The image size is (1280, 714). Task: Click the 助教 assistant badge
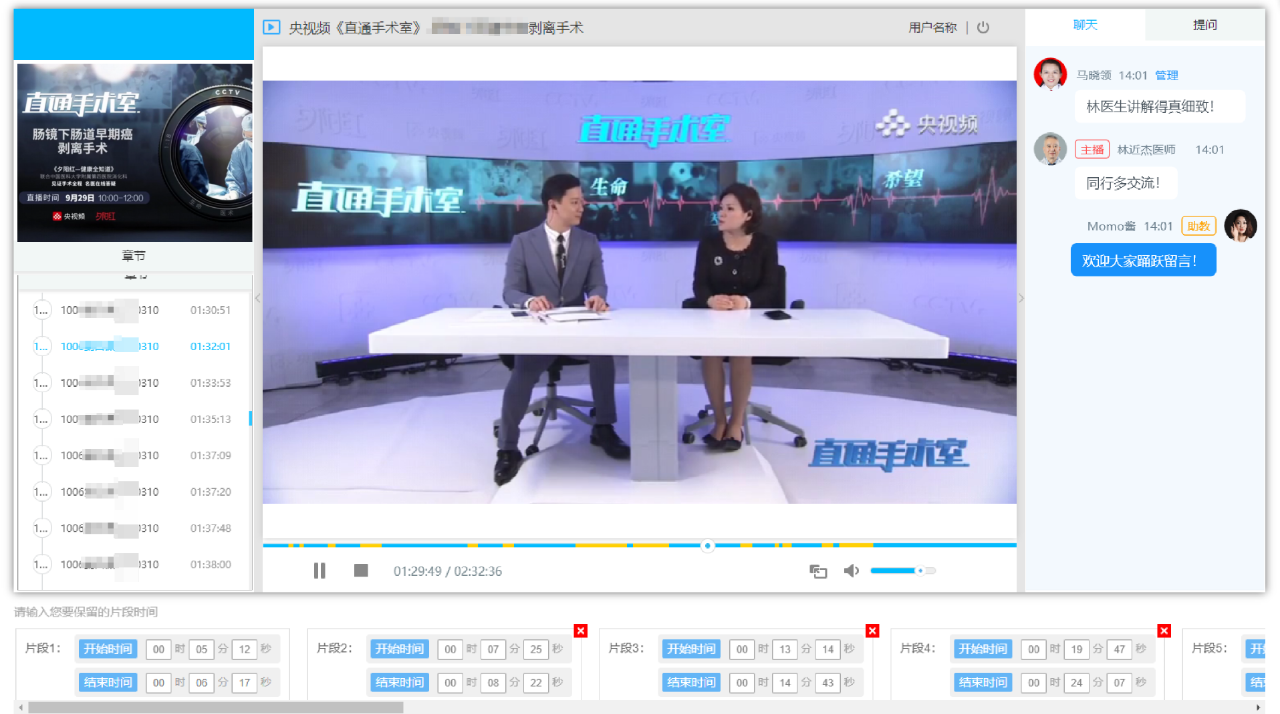click(1197, 226)
